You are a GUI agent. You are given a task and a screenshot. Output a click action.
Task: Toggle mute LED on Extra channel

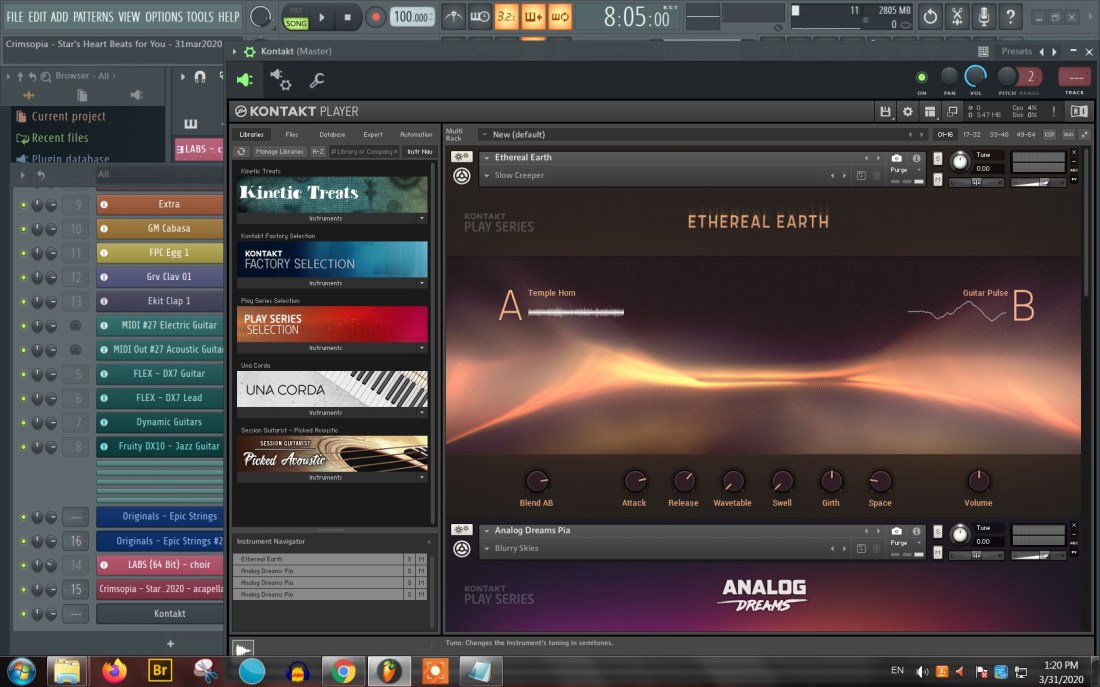click(x=23, y=204)
